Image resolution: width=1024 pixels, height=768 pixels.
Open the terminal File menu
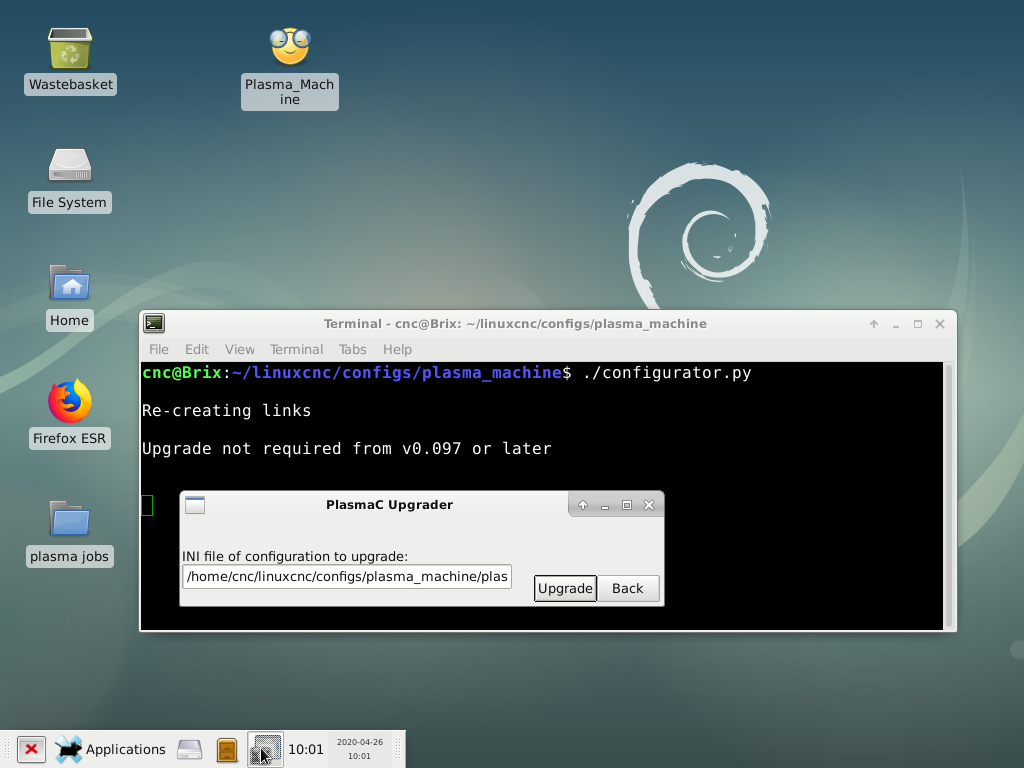(159, 349)
